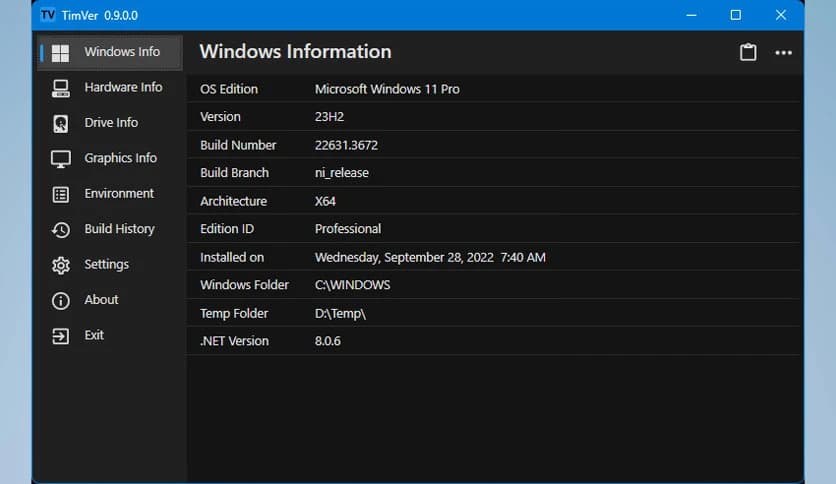
Task: Click the Drive Info disk icon
Action: click(x=60, y=124)
